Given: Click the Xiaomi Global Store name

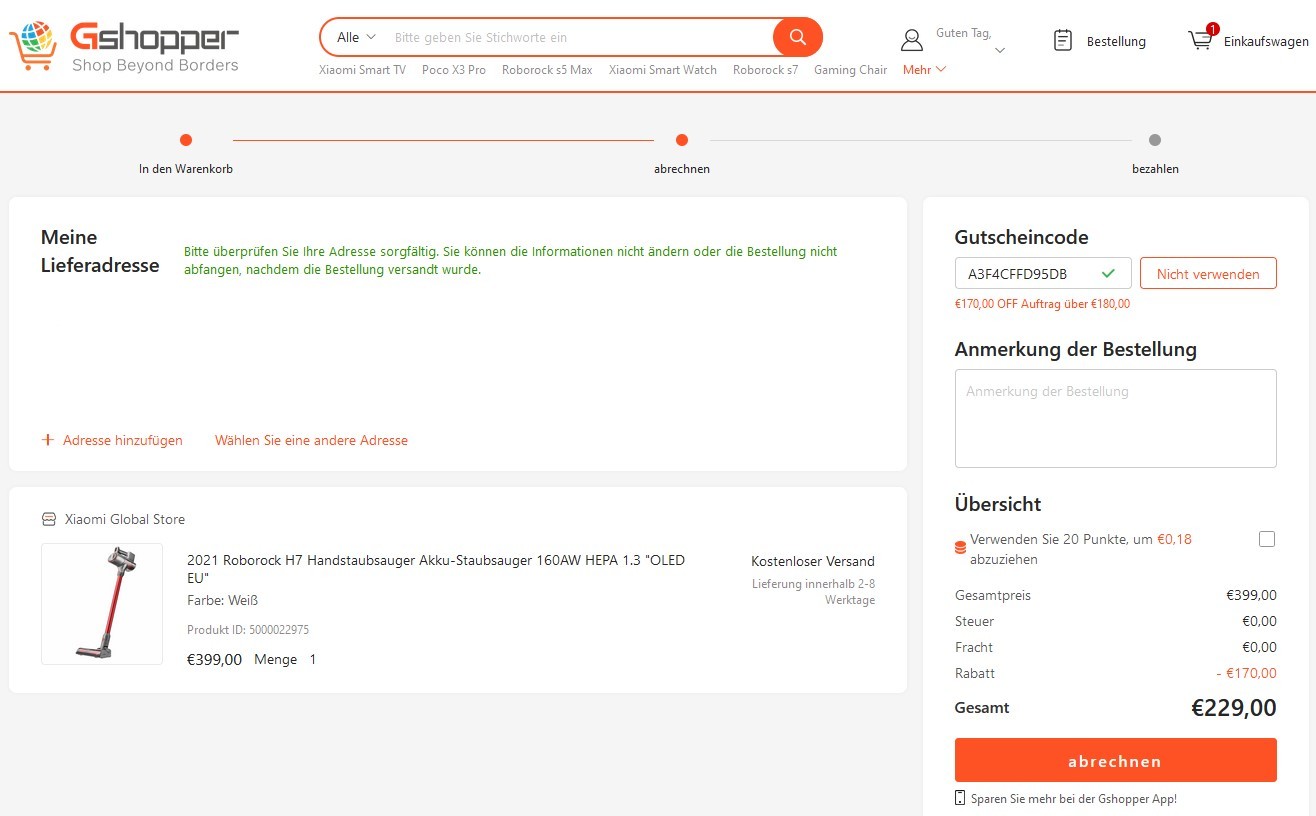Looking at the screenshot, I should click(x=125, y=519).
